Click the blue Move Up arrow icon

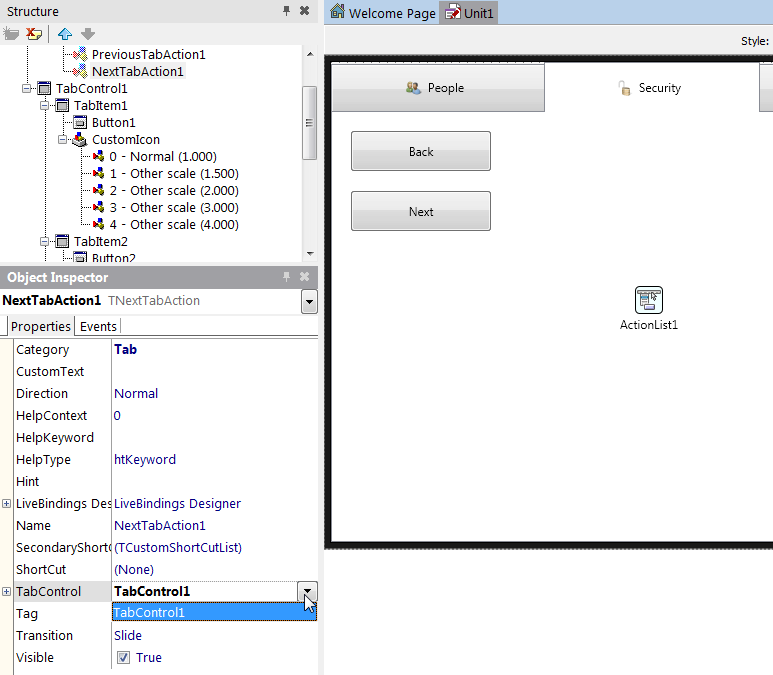coord(64,34)
